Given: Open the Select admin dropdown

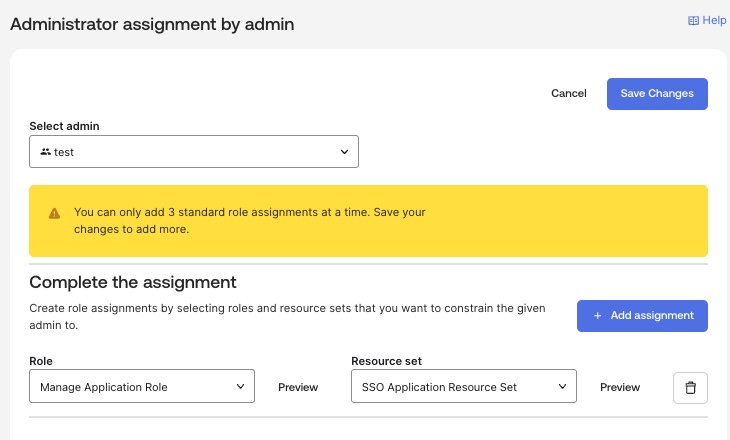Looking at the screenshot, I should click(x=193, y=152).
